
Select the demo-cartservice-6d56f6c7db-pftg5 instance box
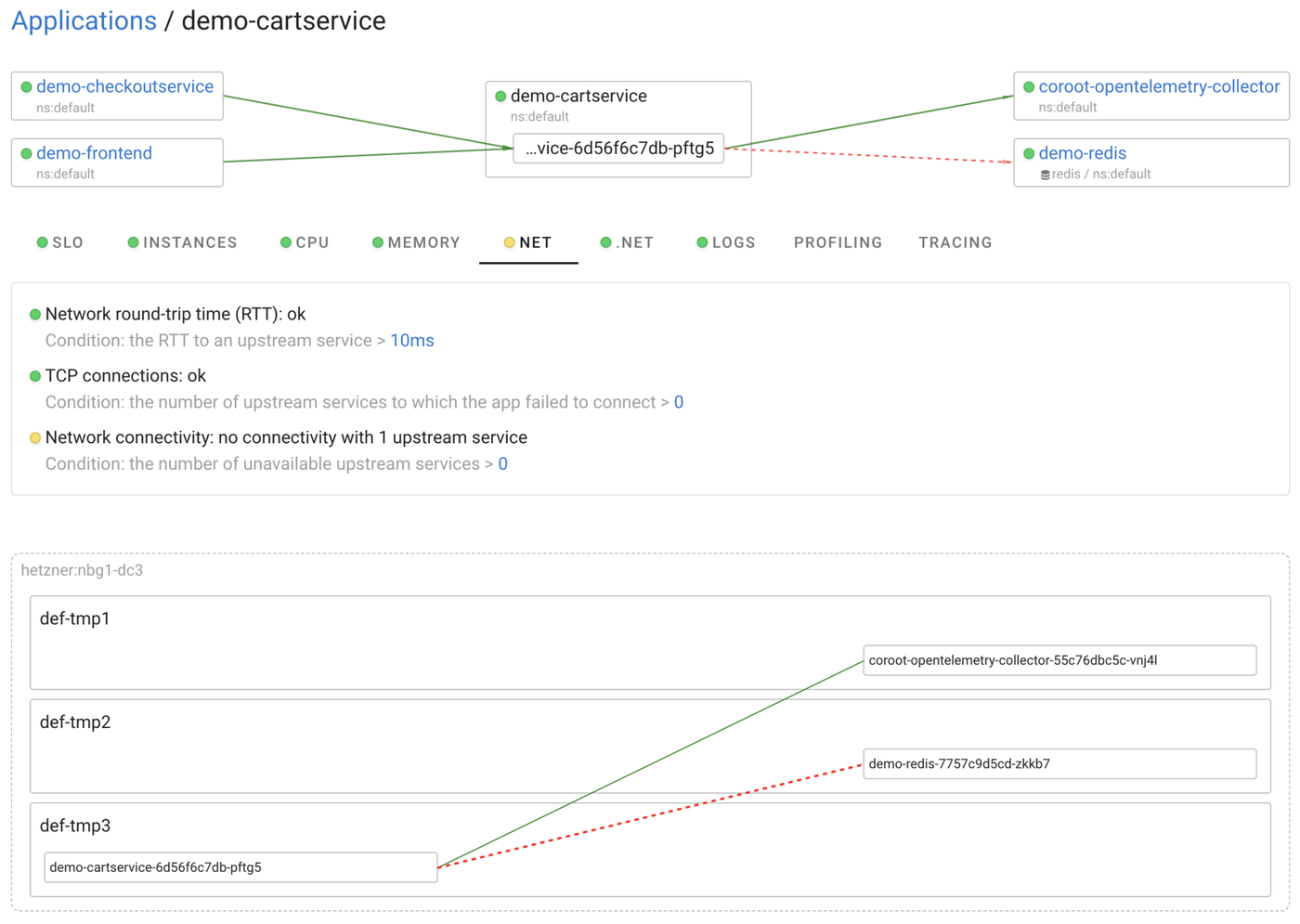point(240,866)
